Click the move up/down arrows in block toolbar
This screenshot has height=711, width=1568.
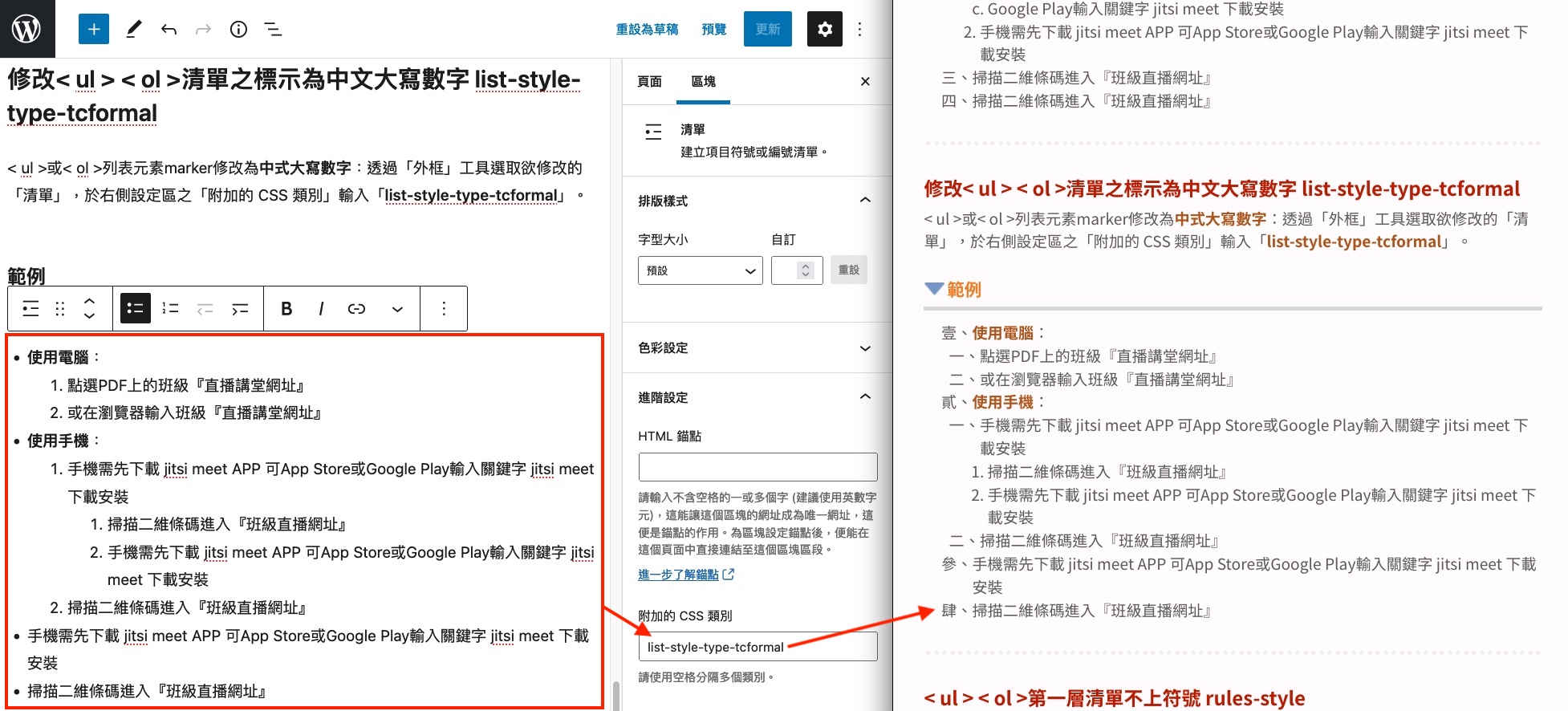(x=89, y=309)
